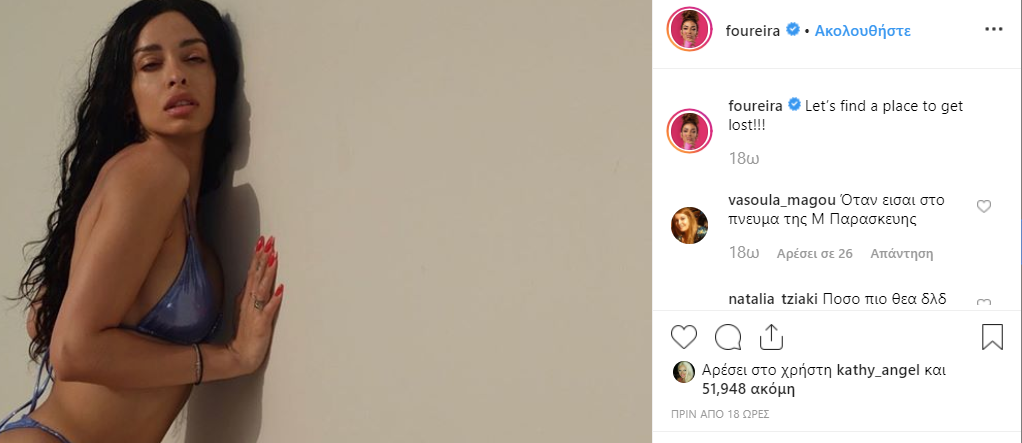Follow foureira via Ακολουθήστε

pos(862,31)
